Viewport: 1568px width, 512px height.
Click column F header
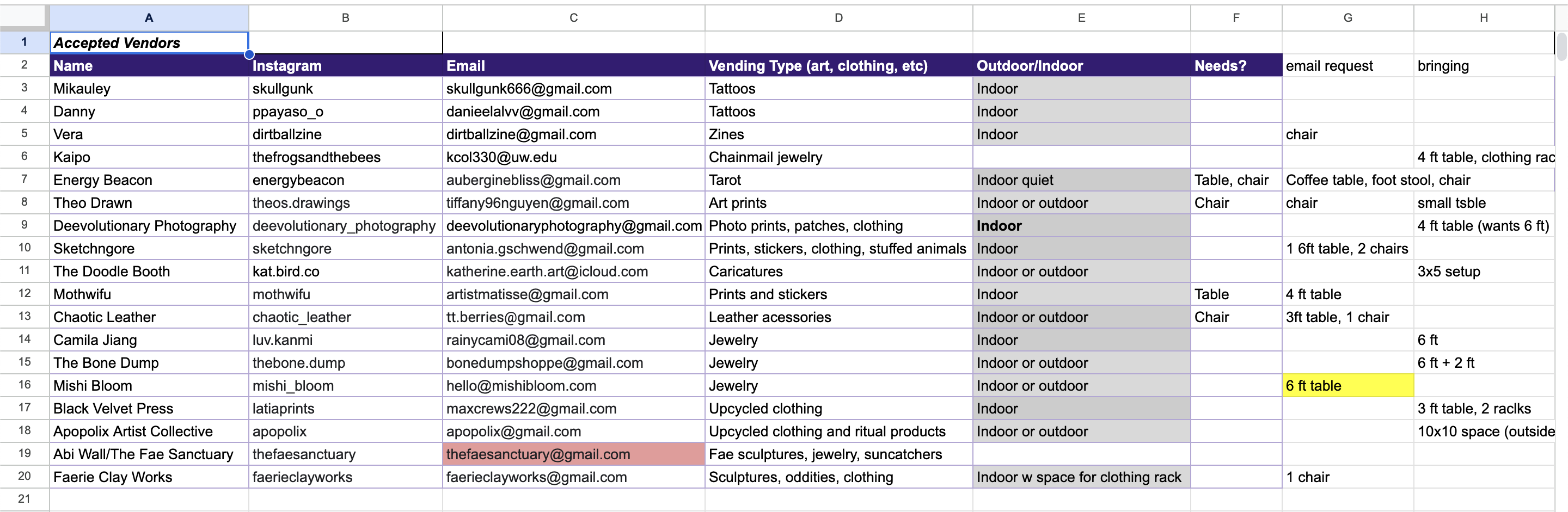click(1236, 17)
